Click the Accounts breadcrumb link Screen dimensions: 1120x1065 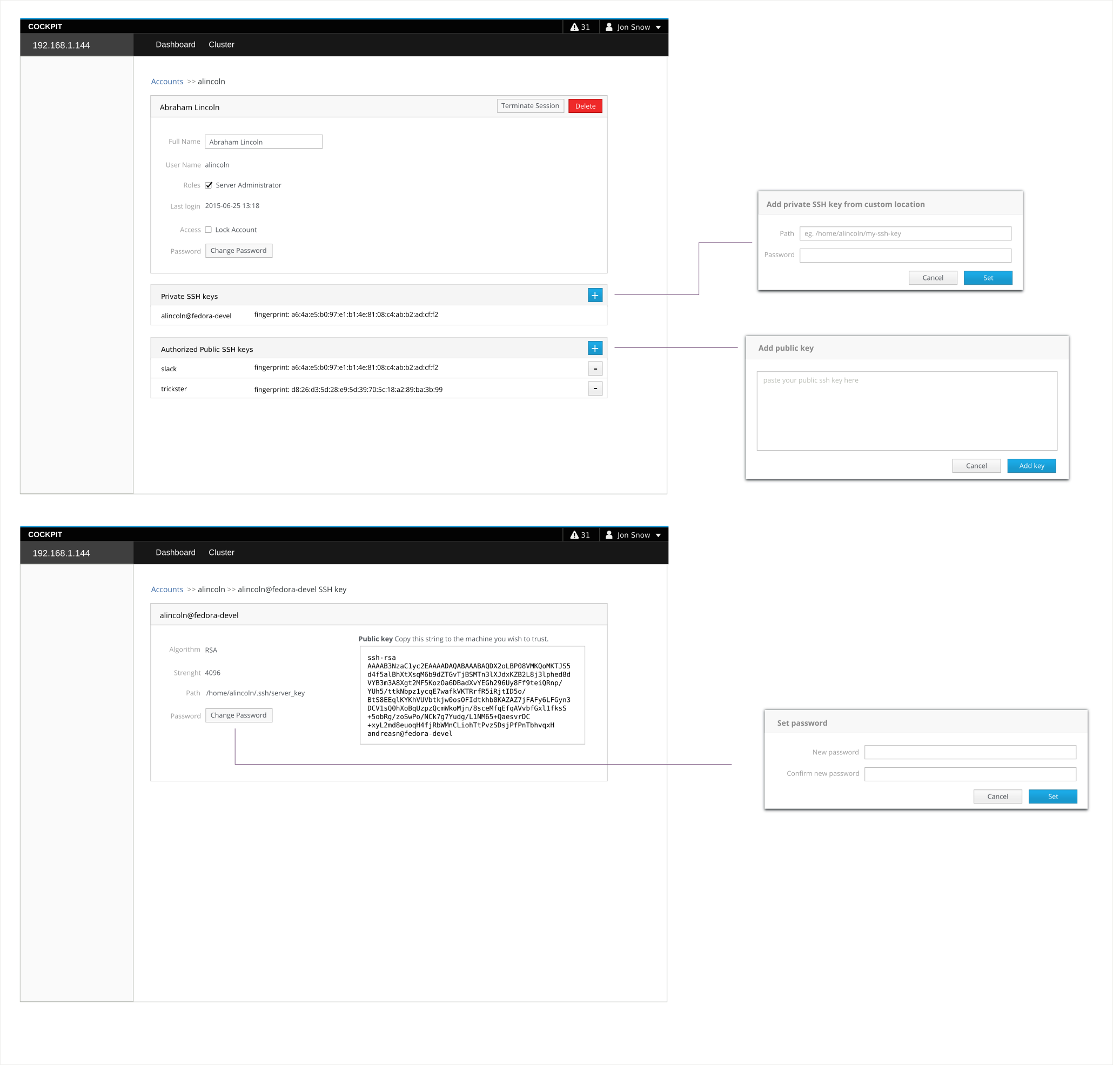pos(166,80)
